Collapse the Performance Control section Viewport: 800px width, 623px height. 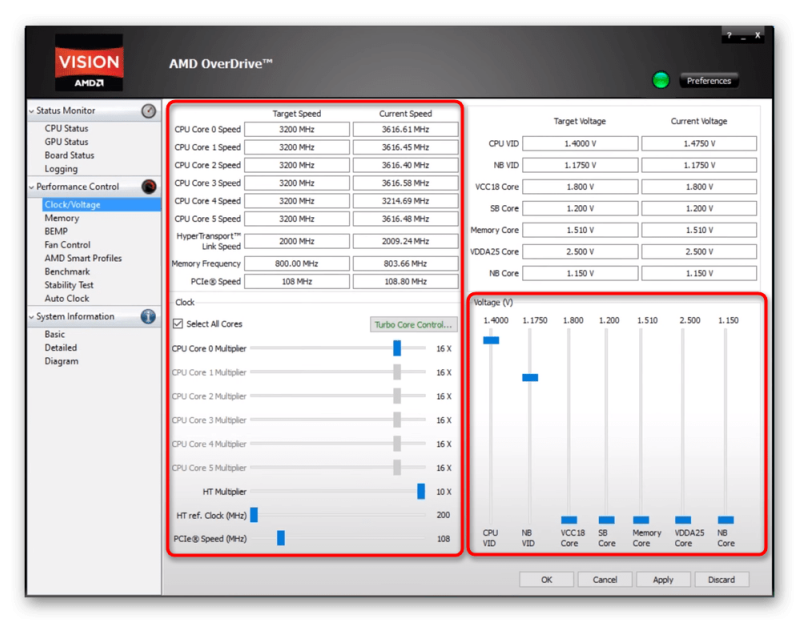click(32, 187)
